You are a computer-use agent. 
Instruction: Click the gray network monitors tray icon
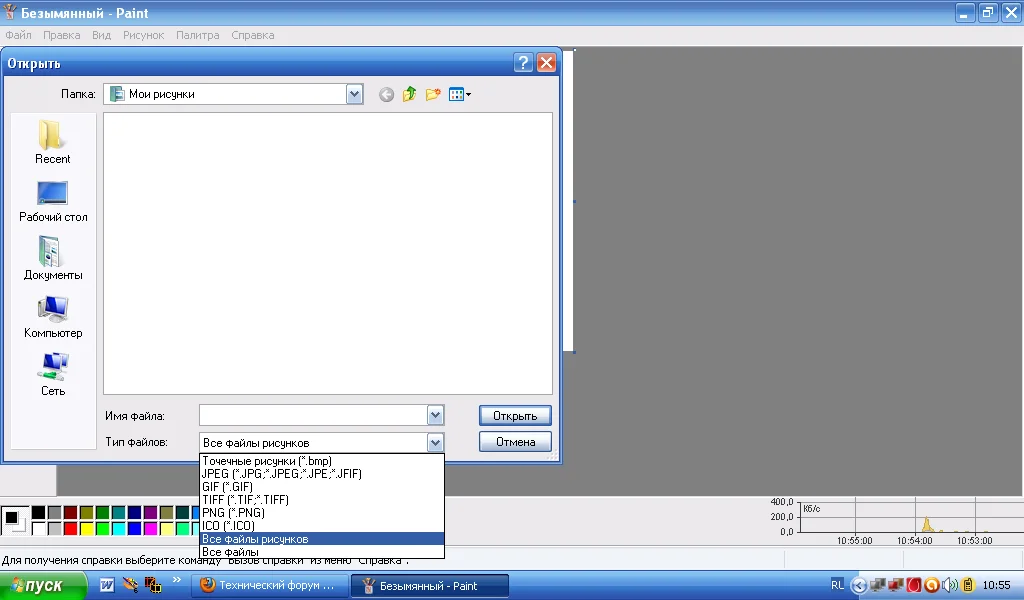click(878, 585)
